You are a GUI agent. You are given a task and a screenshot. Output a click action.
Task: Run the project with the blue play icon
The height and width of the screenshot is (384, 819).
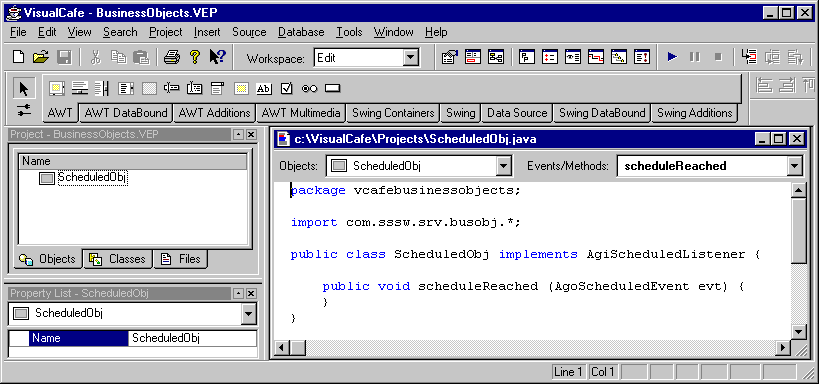(672, 57)
